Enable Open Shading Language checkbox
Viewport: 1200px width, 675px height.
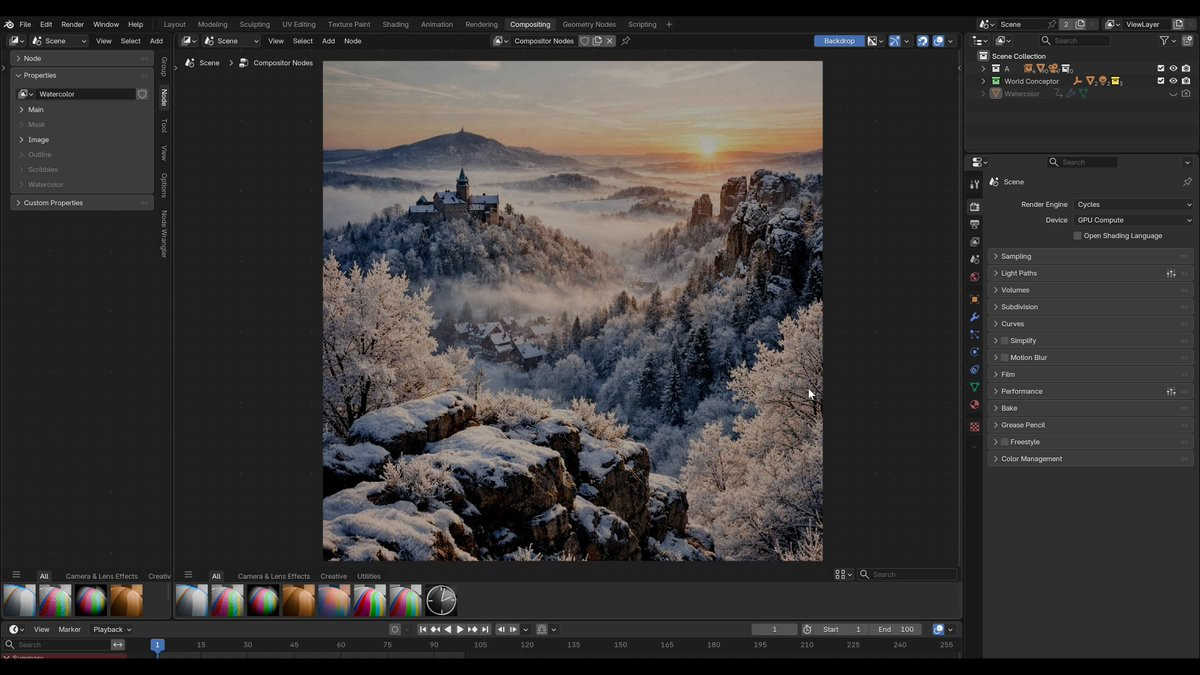pos(1077,236)
